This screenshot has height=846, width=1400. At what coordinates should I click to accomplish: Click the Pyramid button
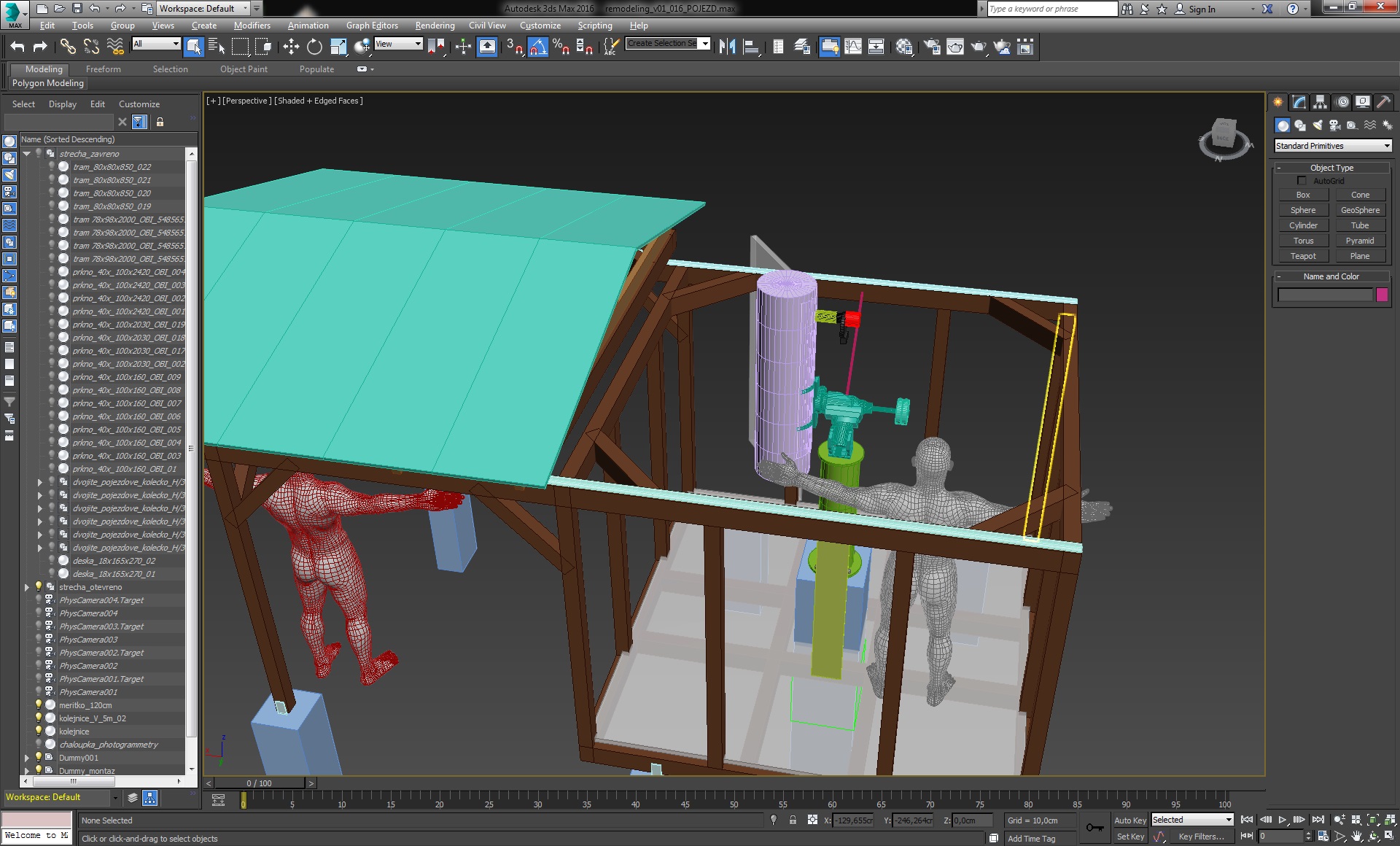click(1361, 241)
